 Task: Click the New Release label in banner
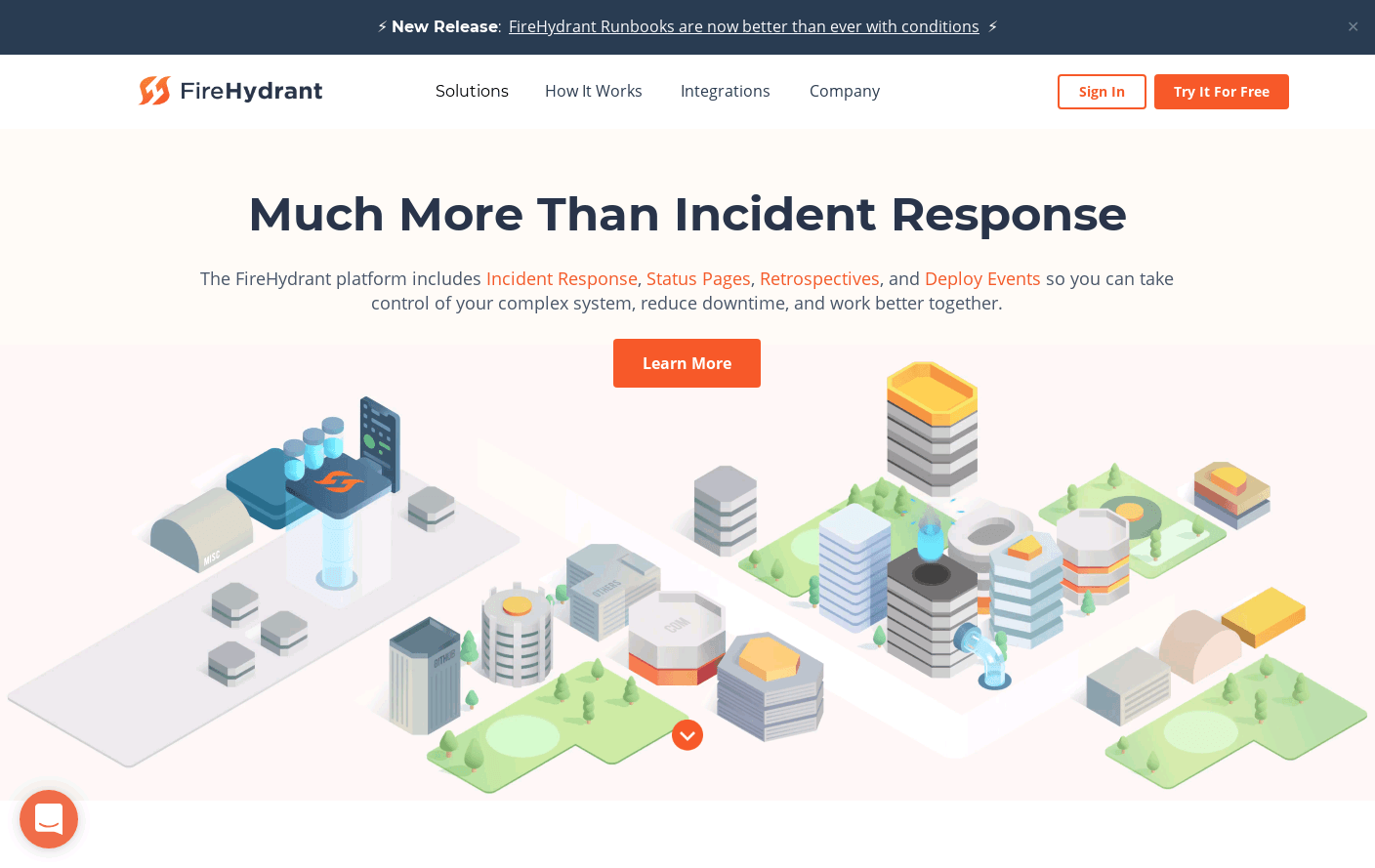click(446, 26)
